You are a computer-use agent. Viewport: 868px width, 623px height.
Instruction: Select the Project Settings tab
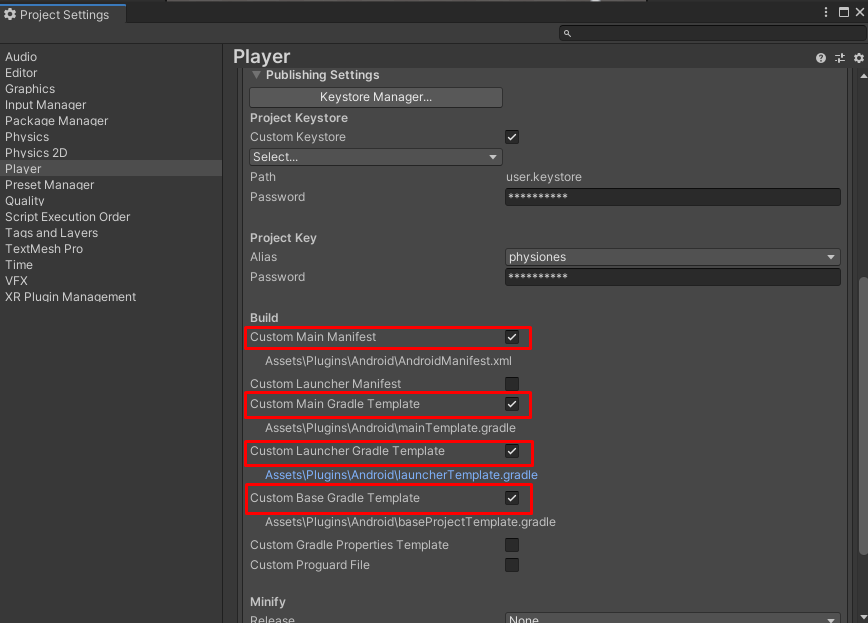[63, 14]
